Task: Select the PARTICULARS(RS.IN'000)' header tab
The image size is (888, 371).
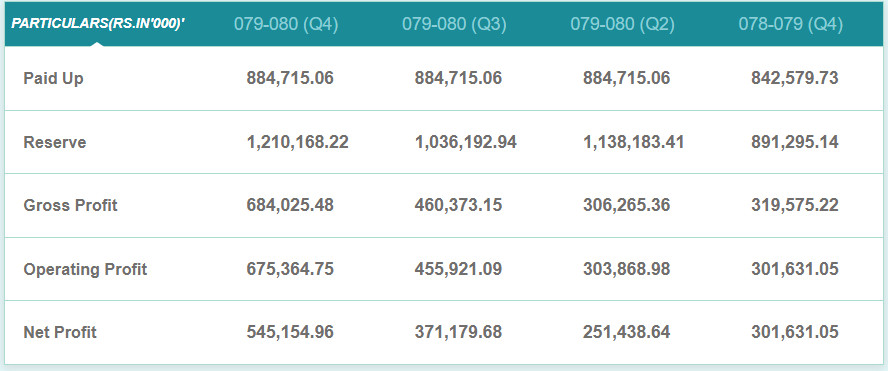Action: 98,24
